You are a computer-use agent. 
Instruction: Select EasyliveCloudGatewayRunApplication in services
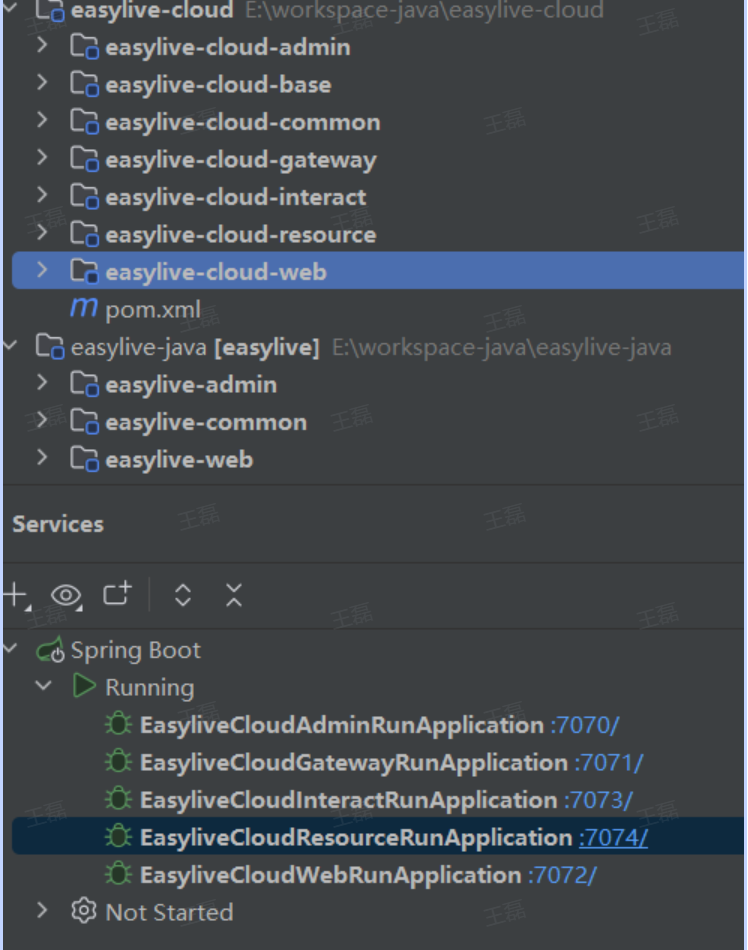(353, 763)
